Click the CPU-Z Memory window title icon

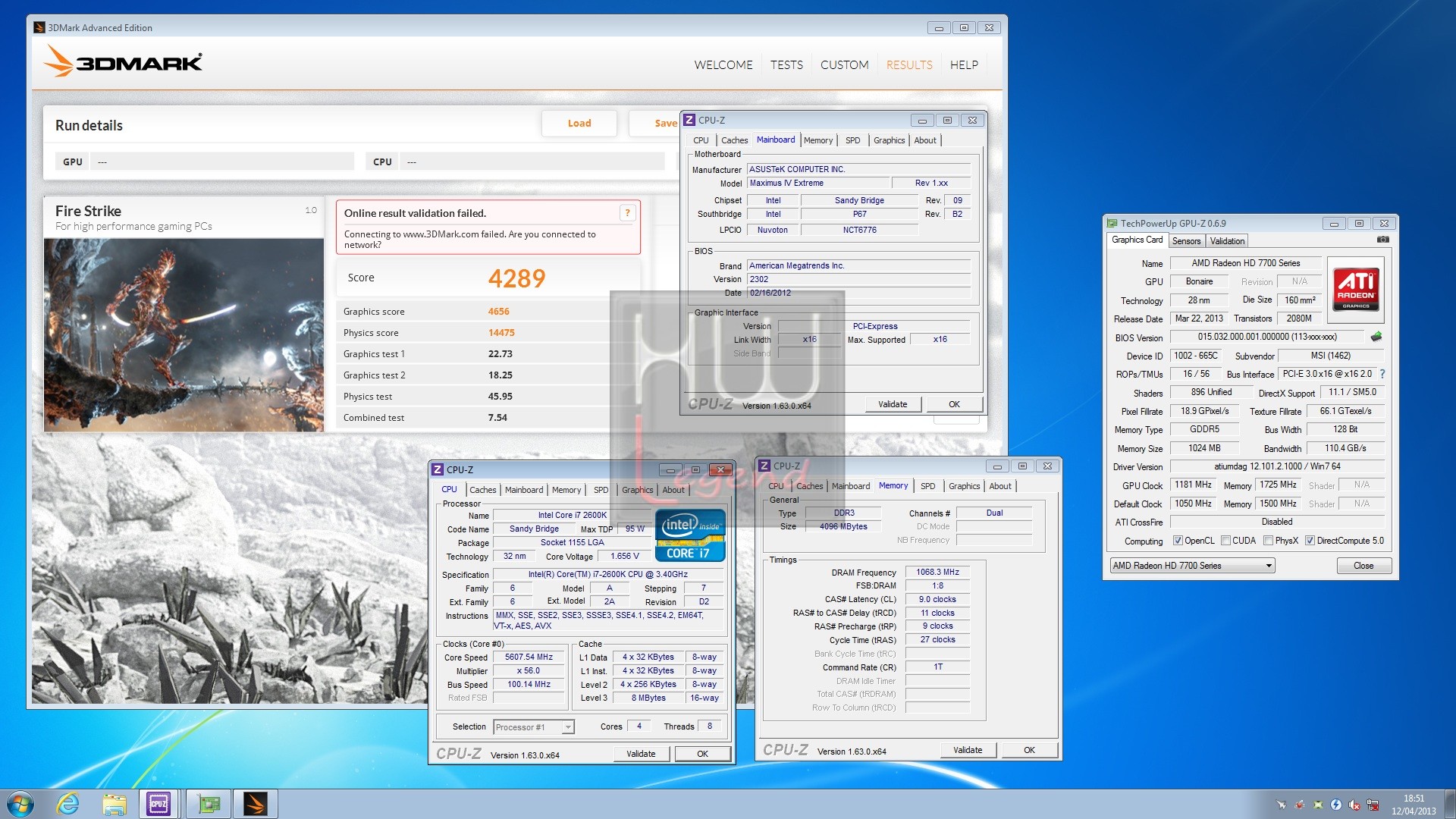click(764, 466)
